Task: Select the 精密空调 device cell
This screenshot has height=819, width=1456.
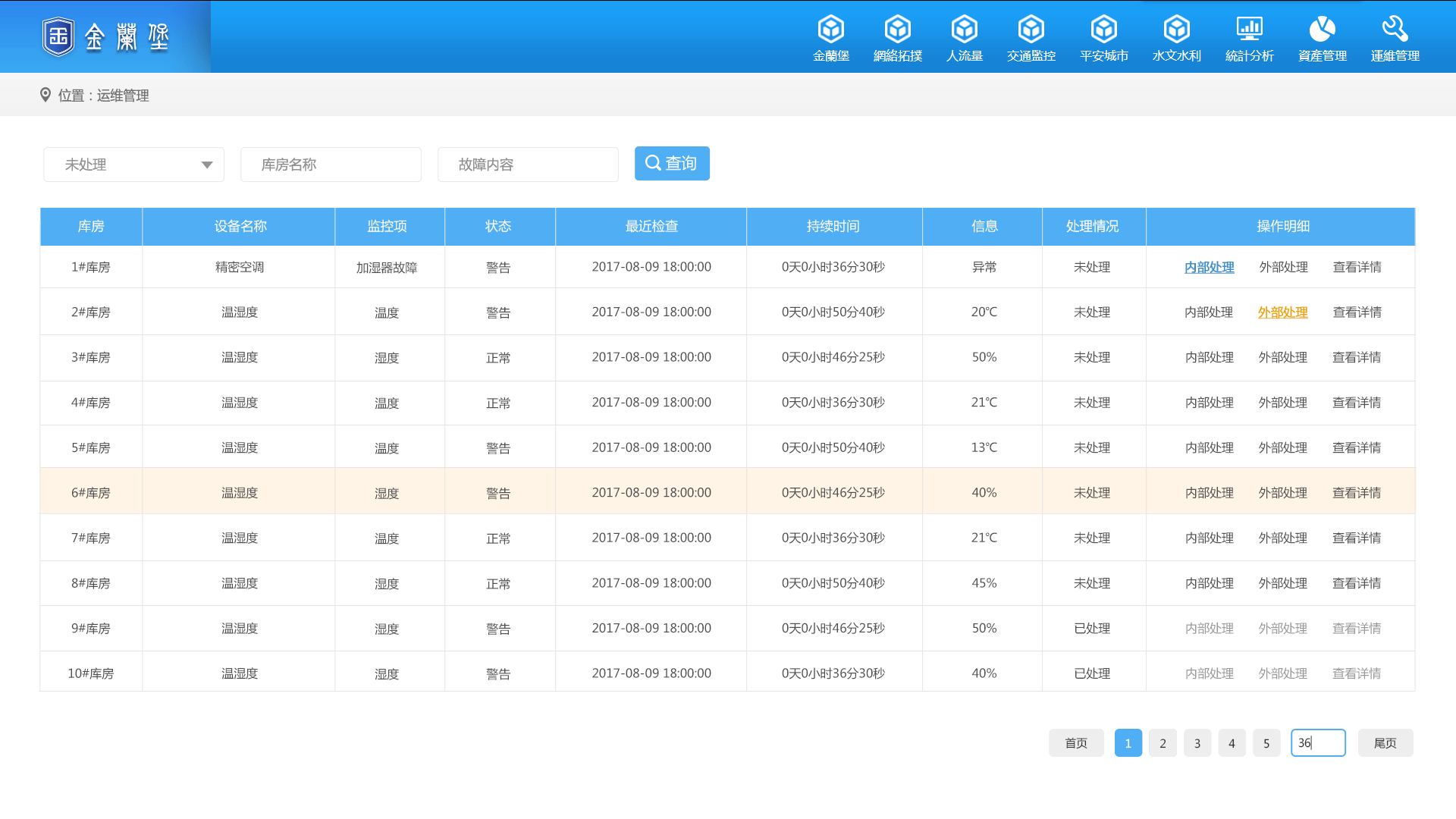Action: click(240, 267)
